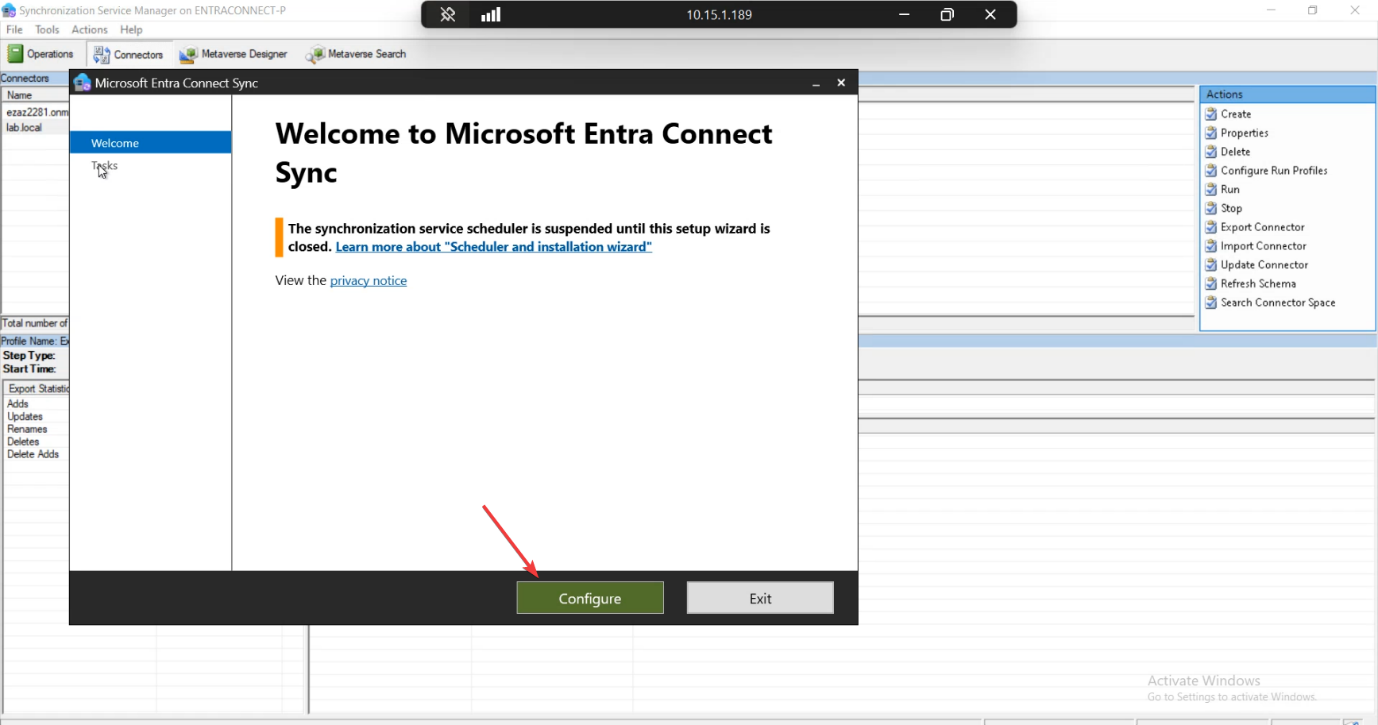Click the Delete action icon
1378x725 pixels.
pos(1211,152)
